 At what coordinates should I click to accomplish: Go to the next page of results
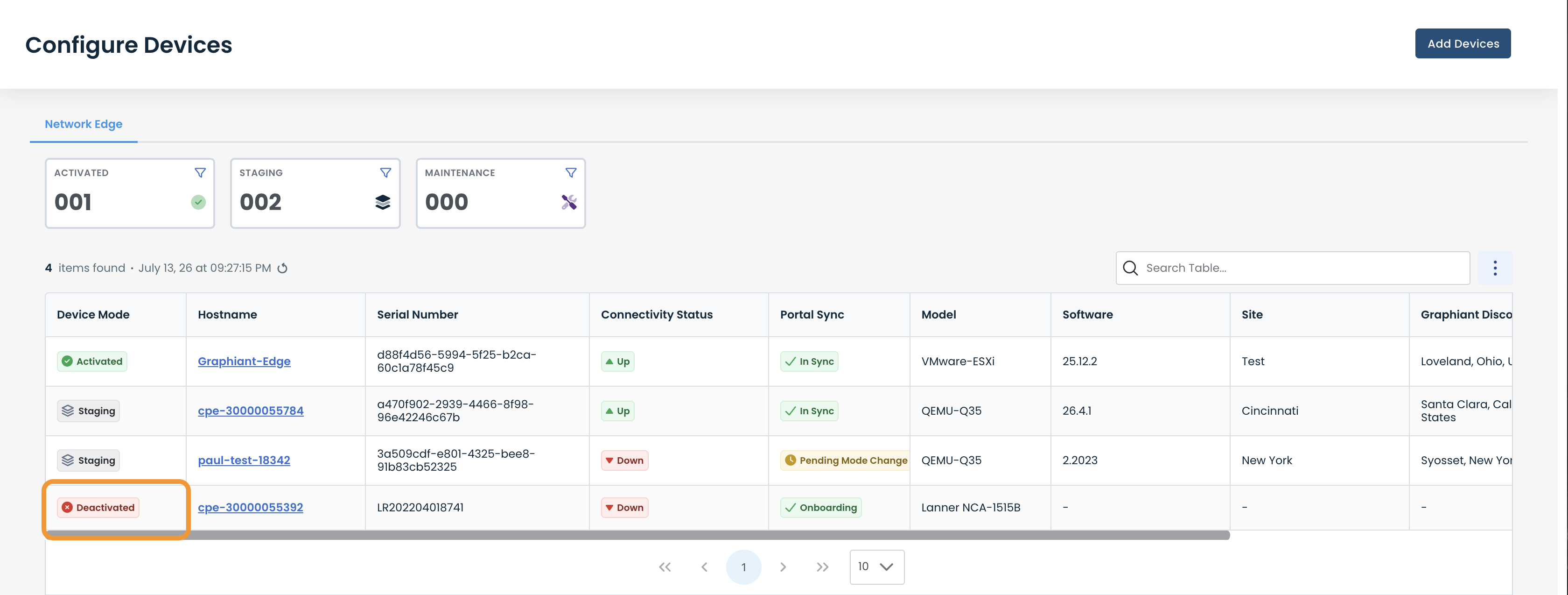(784, 567)
